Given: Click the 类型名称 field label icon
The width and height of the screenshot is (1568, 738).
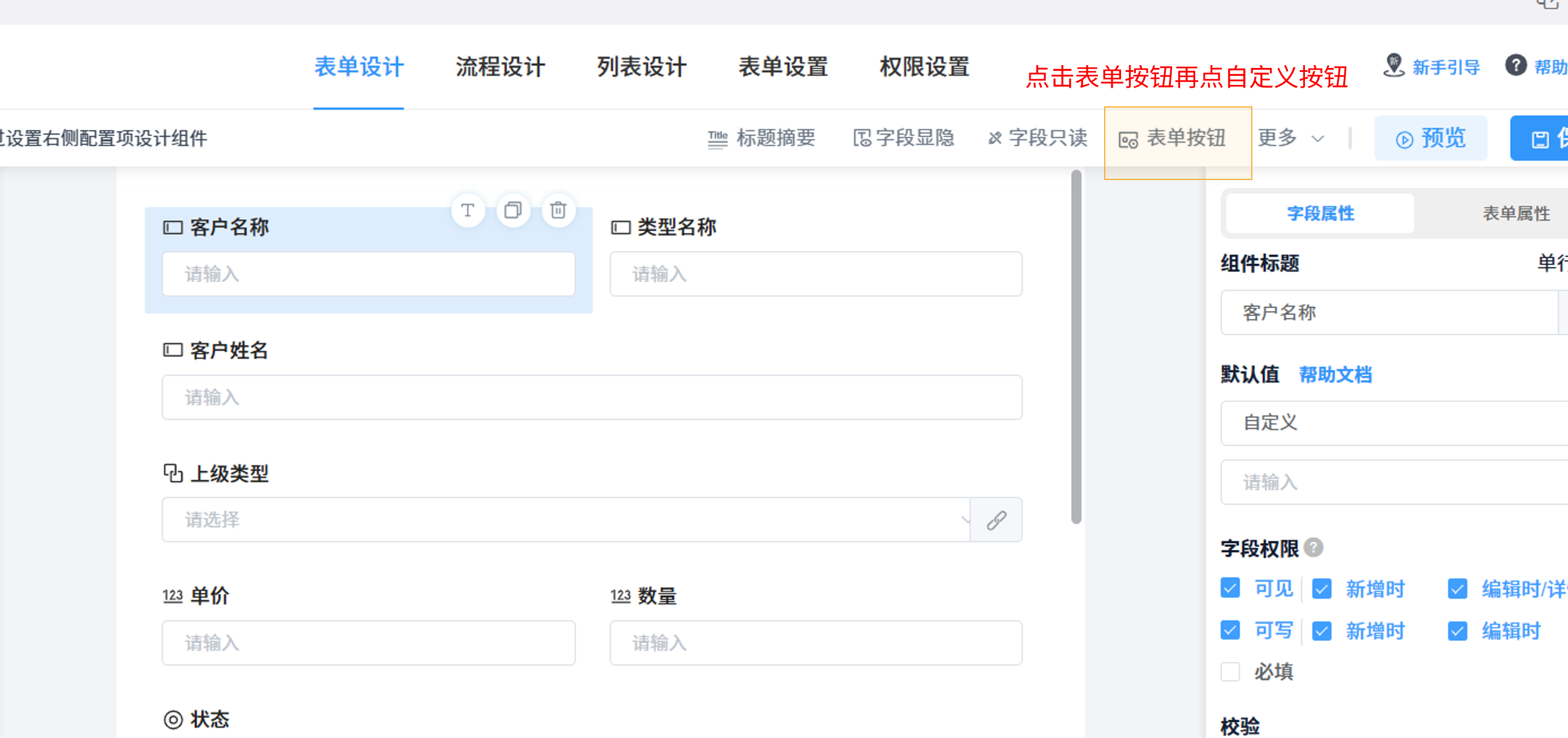Looking at the screenshot, I should (x=621, y=228).
